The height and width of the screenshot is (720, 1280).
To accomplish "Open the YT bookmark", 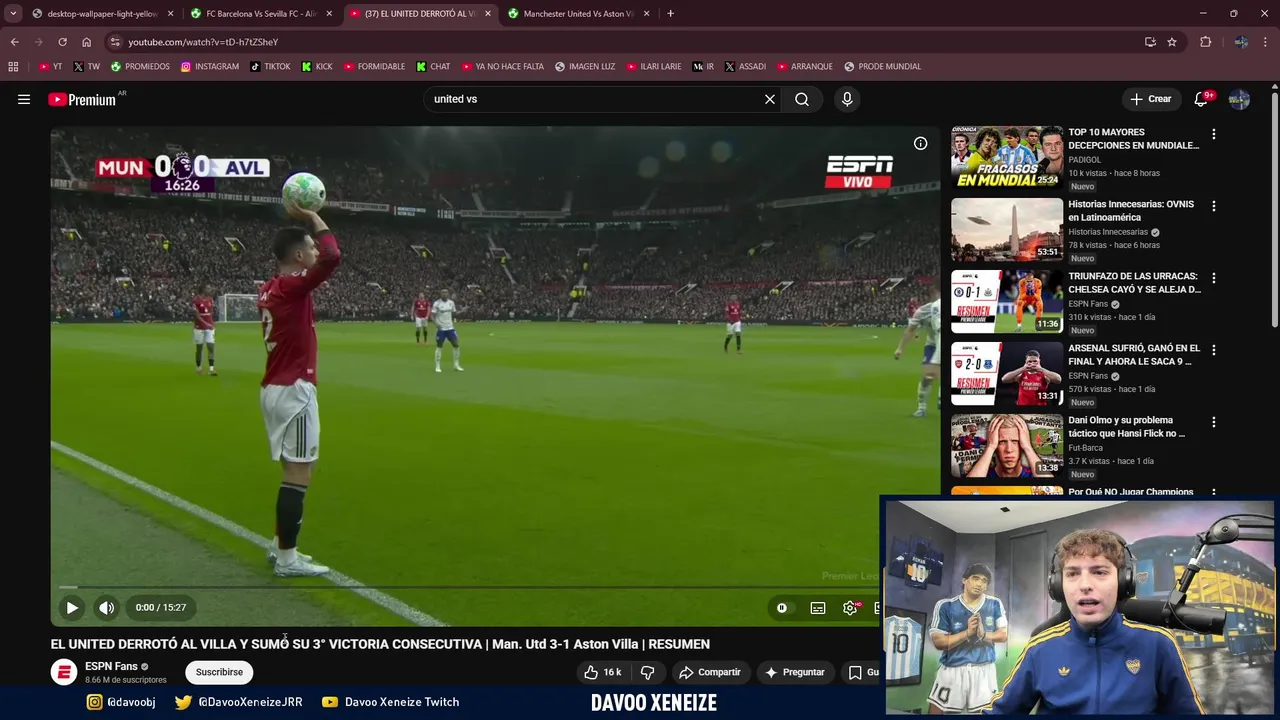I will (x=50, y=67).
